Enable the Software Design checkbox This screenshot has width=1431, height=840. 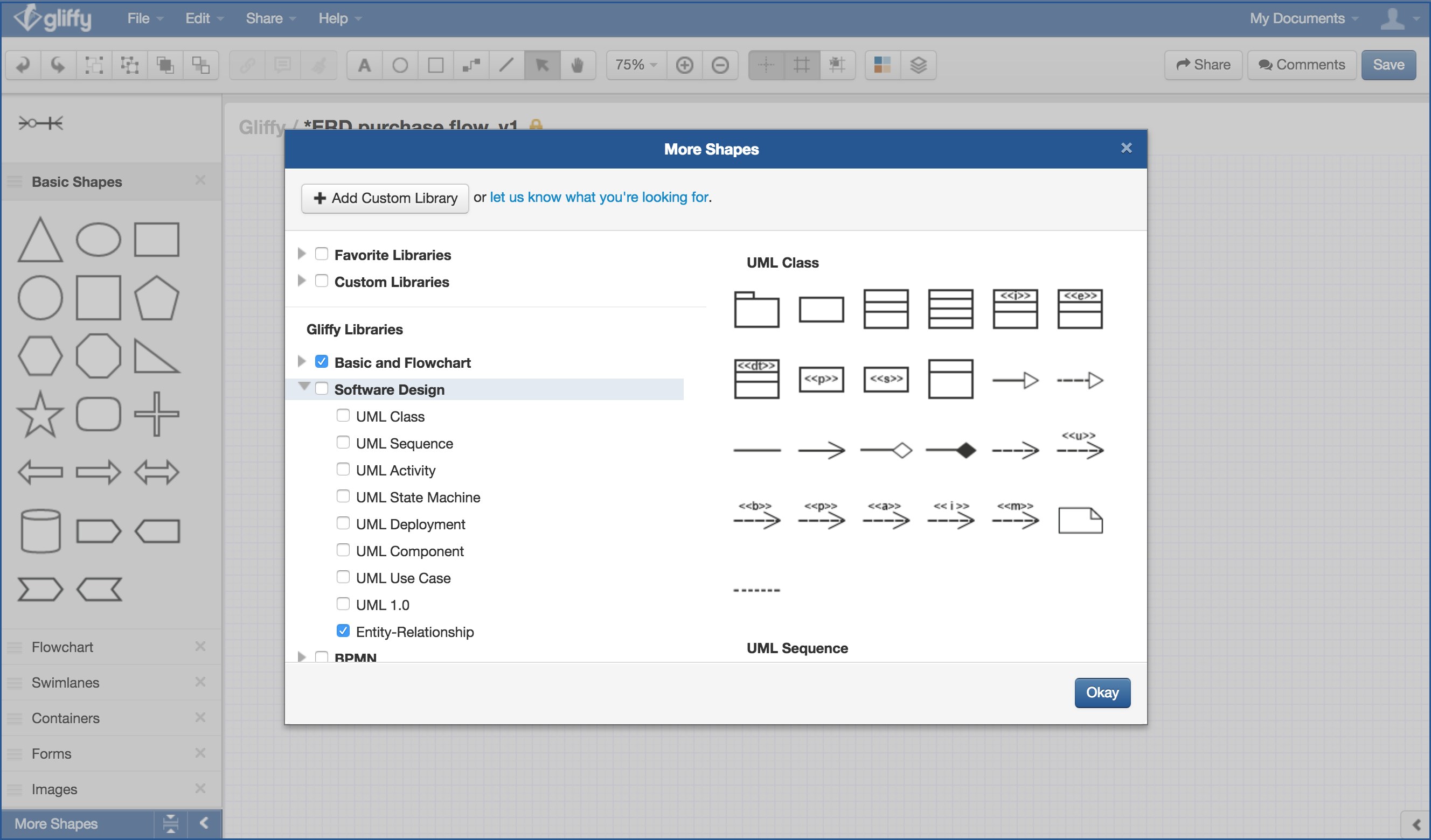pos(323,389)
